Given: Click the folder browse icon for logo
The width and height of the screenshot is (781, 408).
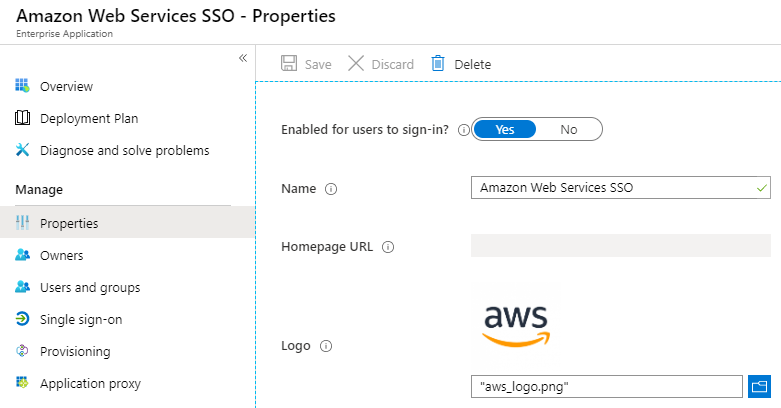Looking at the screenshot, I should [758, 385].
